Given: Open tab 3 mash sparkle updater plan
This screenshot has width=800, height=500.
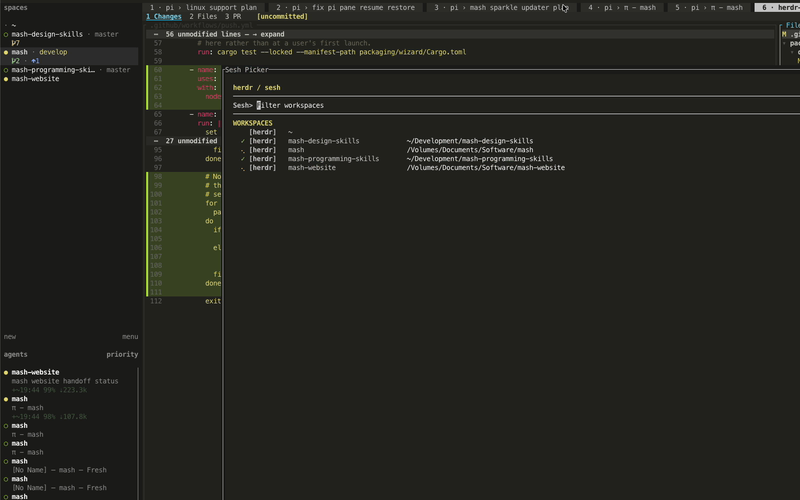Looking at the screenshot, I should click(x=501, y=7).
